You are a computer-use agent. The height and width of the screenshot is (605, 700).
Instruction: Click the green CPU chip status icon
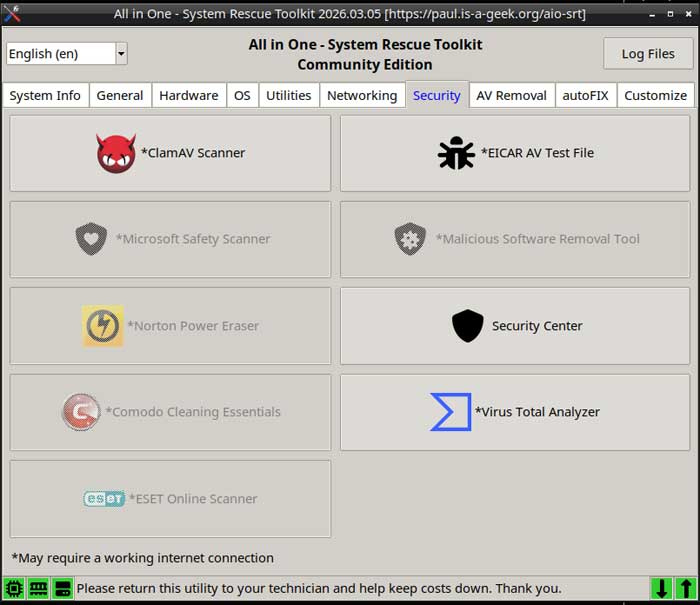14,588
